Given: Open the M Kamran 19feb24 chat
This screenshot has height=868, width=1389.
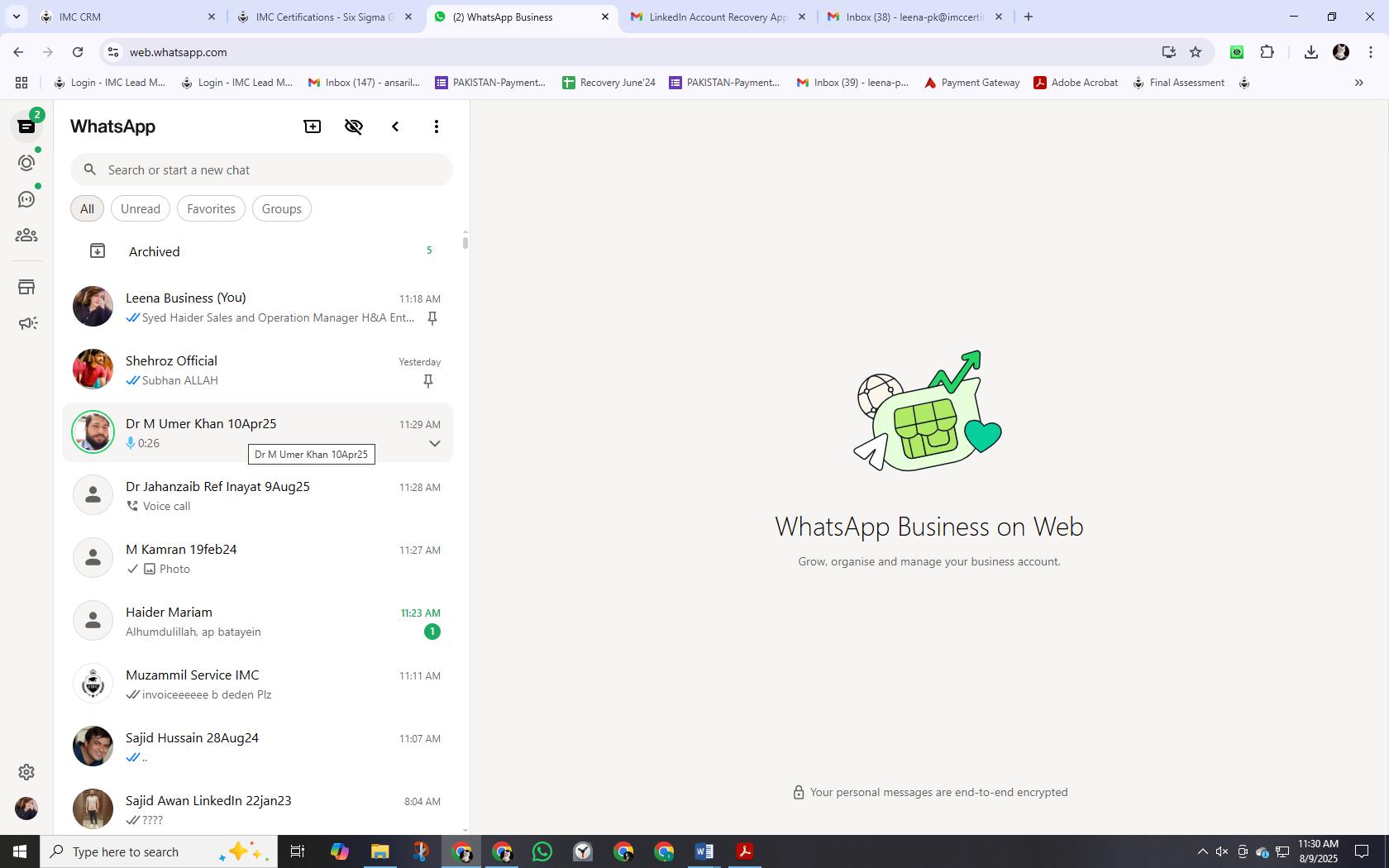Looking at the screenshot, I should coord(258,559).
